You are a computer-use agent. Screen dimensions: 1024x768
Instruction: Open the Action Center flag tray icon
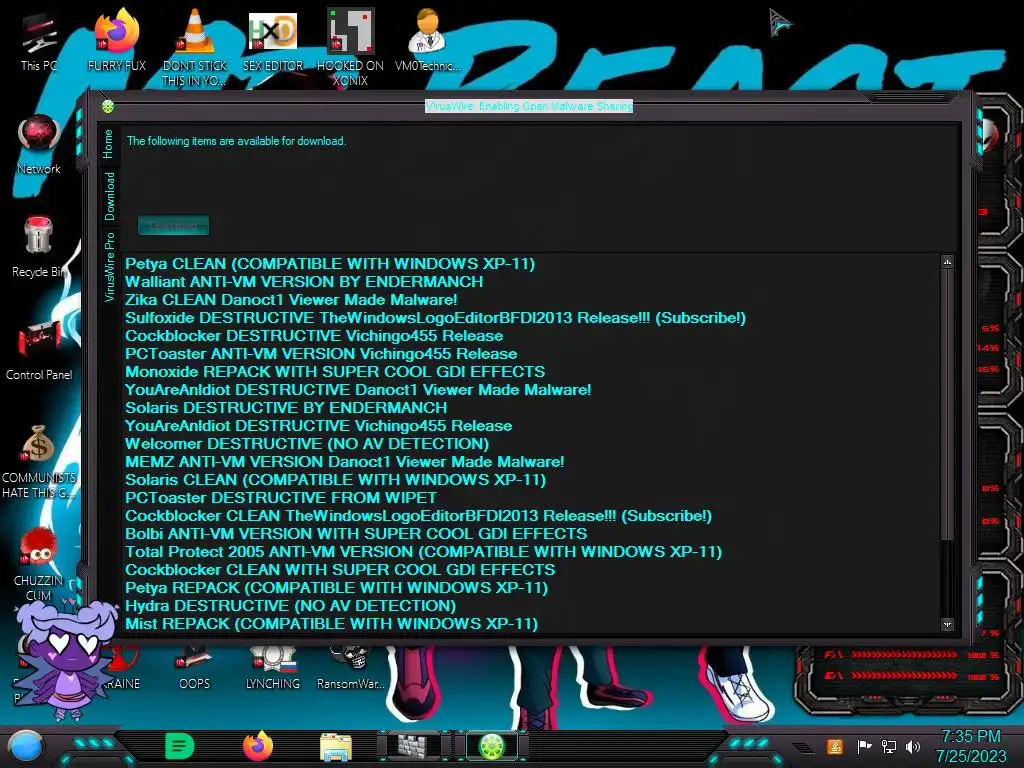864,746
